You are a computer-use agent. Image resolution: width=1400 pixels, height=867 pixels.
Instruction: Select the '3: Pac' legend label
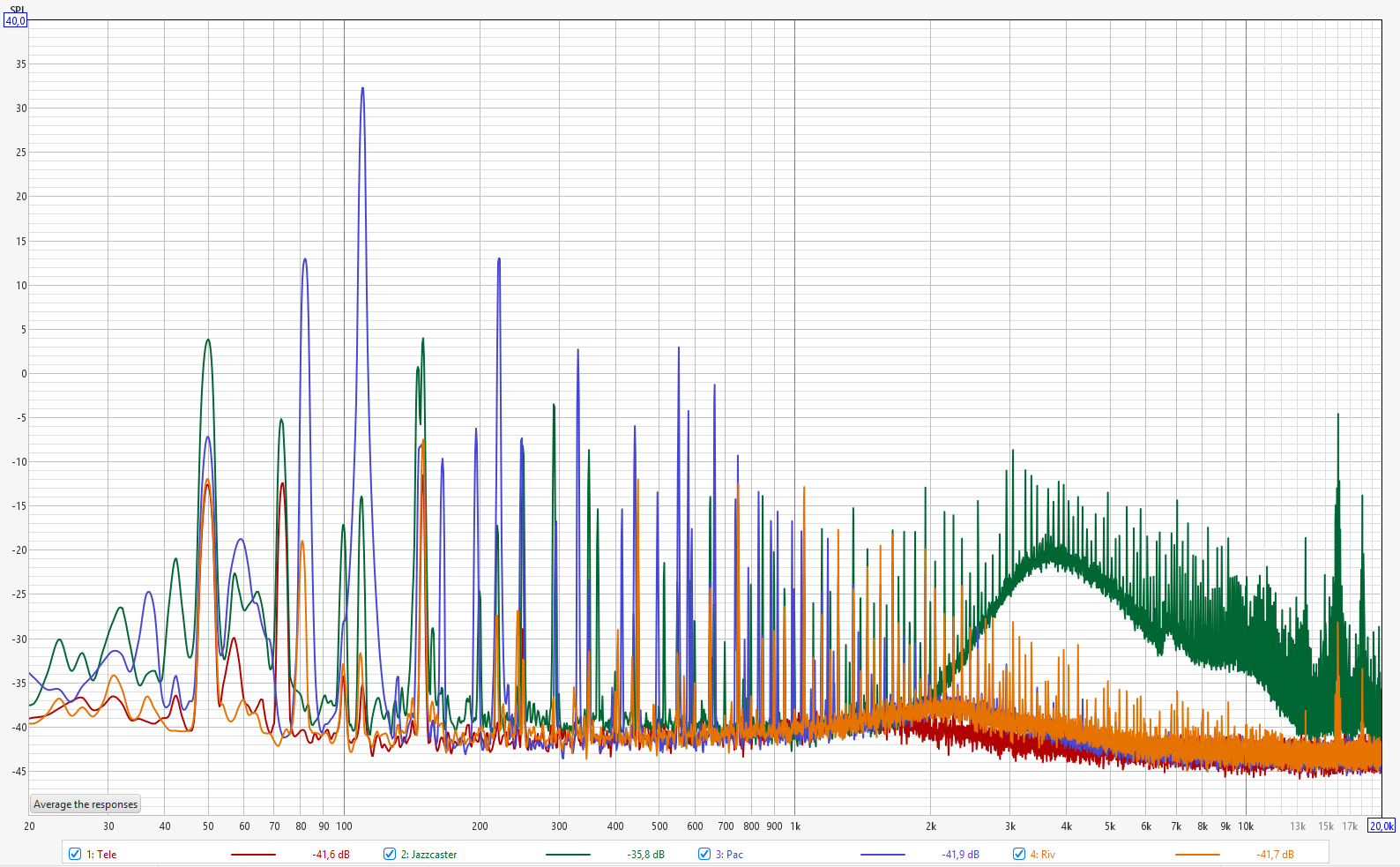coord(734,855)
